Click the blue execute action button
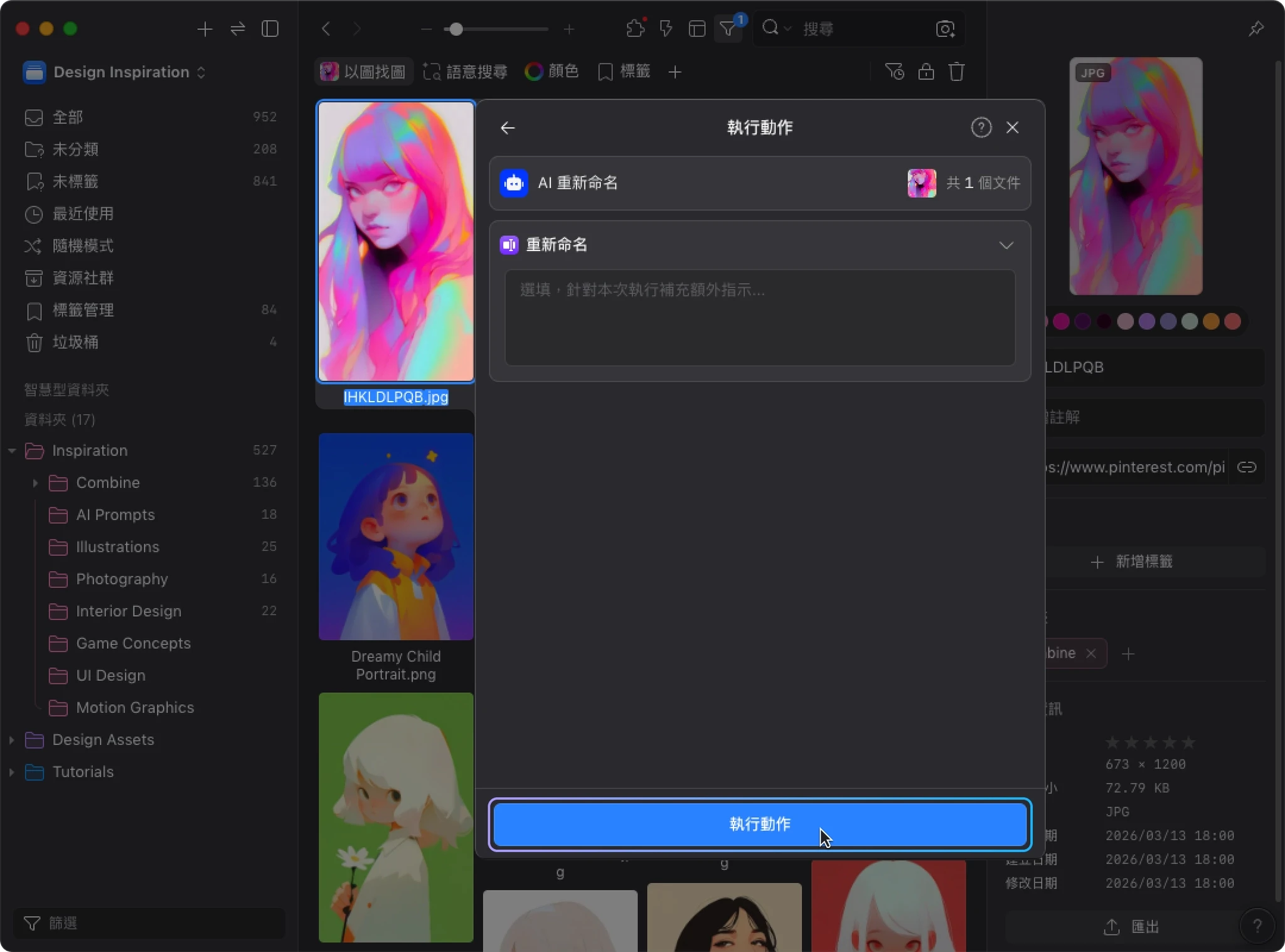The width and height of the screenshot is (1285, 952). [x=759, y=824]
